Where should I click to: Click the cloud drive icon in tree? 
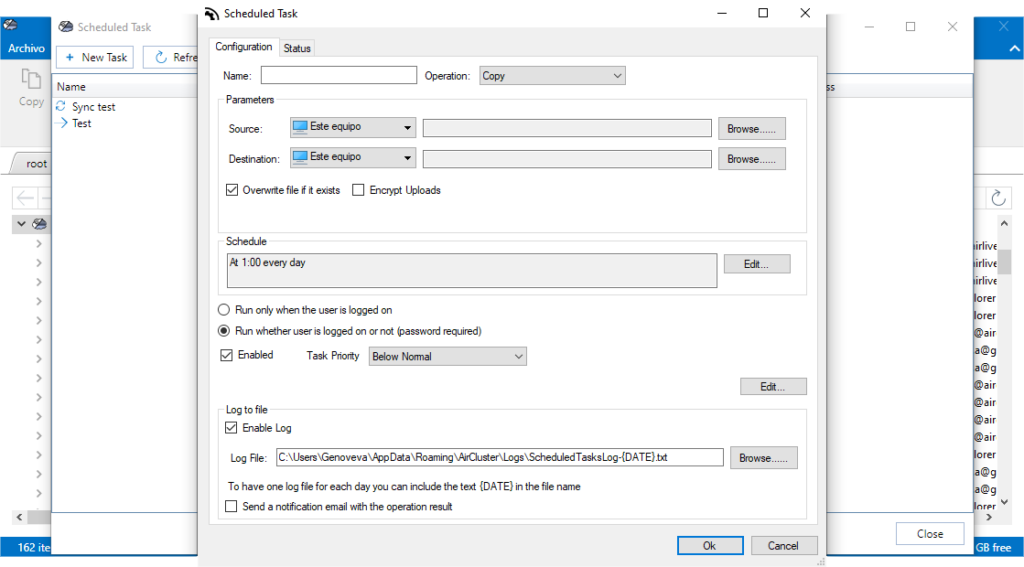(x=40, y=224)
